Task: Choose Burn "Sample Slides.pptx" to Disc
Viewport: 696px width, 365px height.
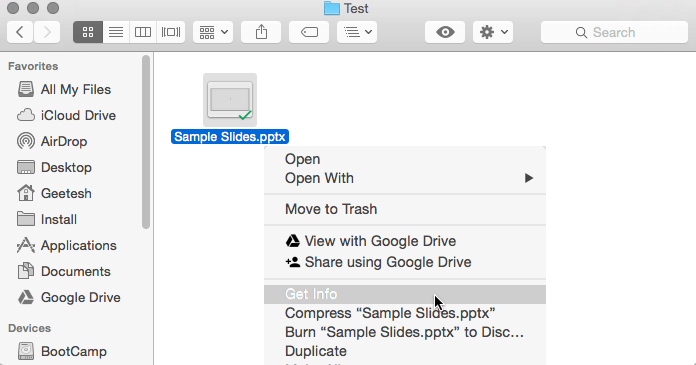Action: click(405, 333)
